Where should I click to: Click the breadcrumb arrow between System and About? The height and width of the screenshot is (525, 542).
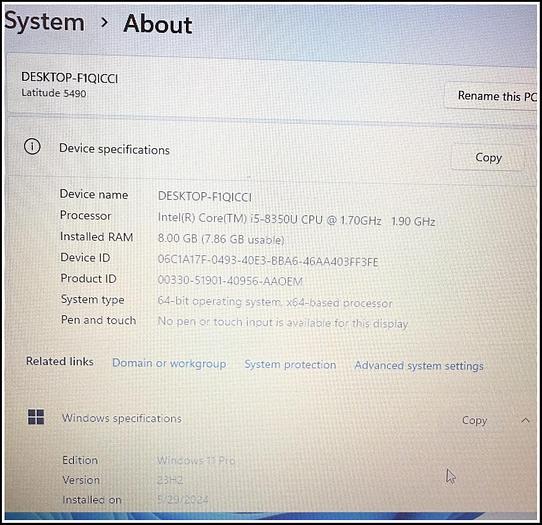pos(104,23)
